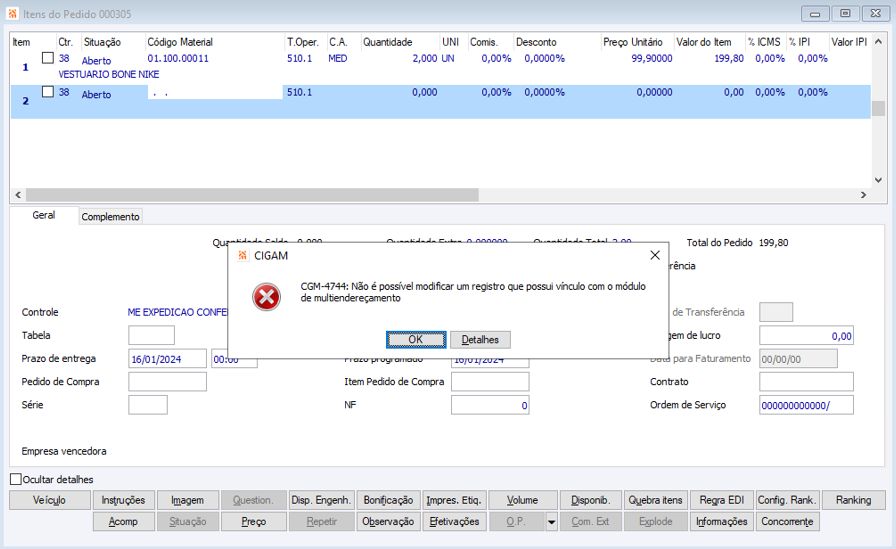
Task: Close the CIGAM error dialog
Action: coord(655,255)
